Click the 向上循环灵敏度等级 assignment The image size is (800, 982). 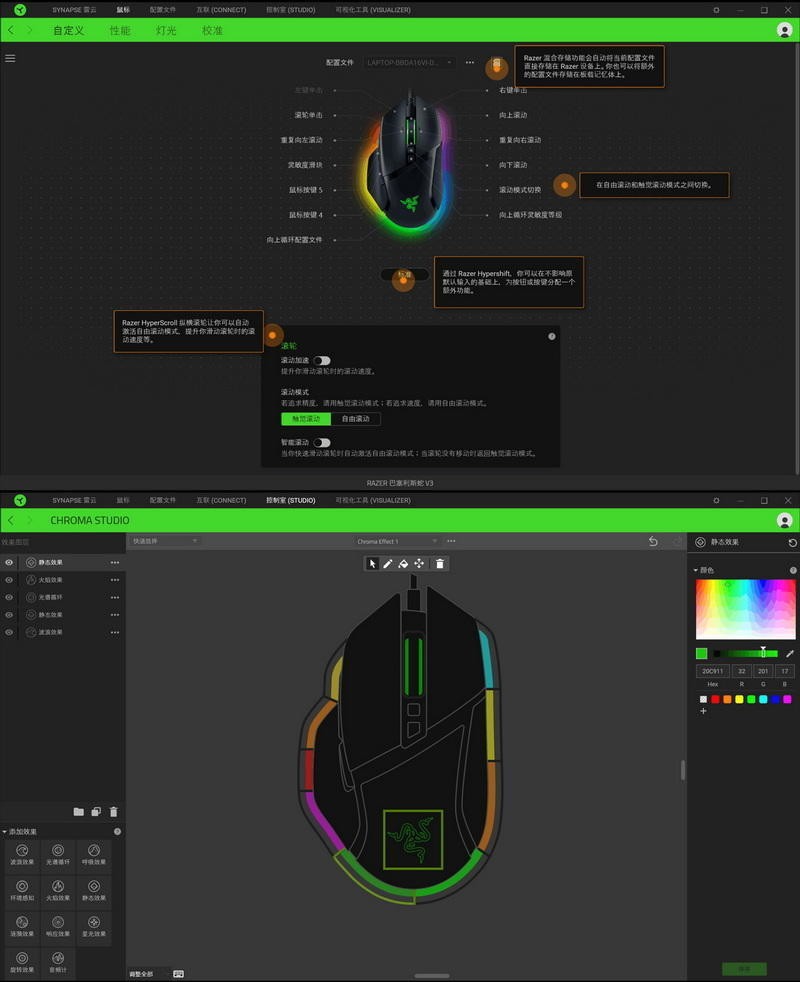pos(530,215)
